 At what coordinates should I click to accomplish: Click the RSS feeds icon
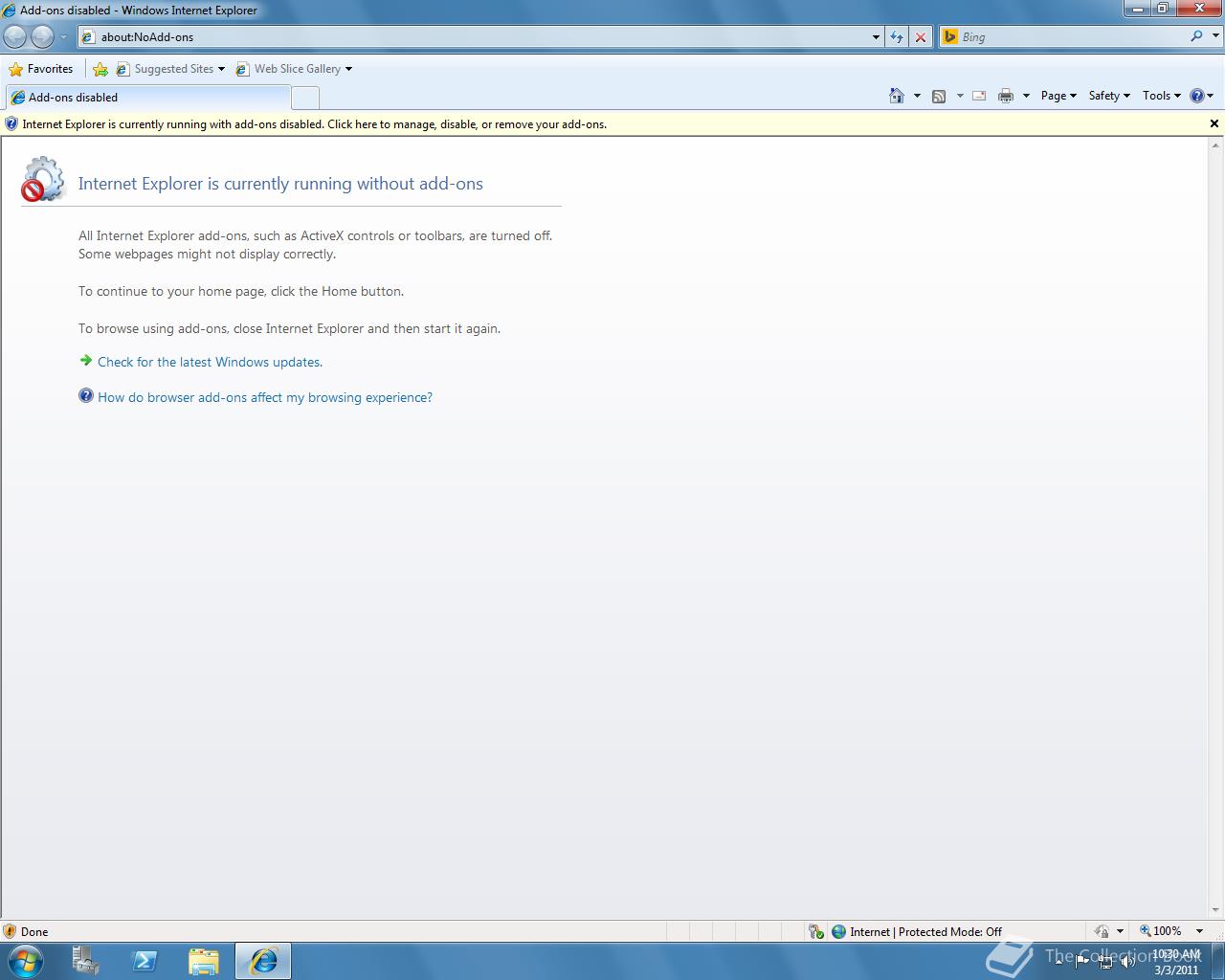click(x=939, y=96)
